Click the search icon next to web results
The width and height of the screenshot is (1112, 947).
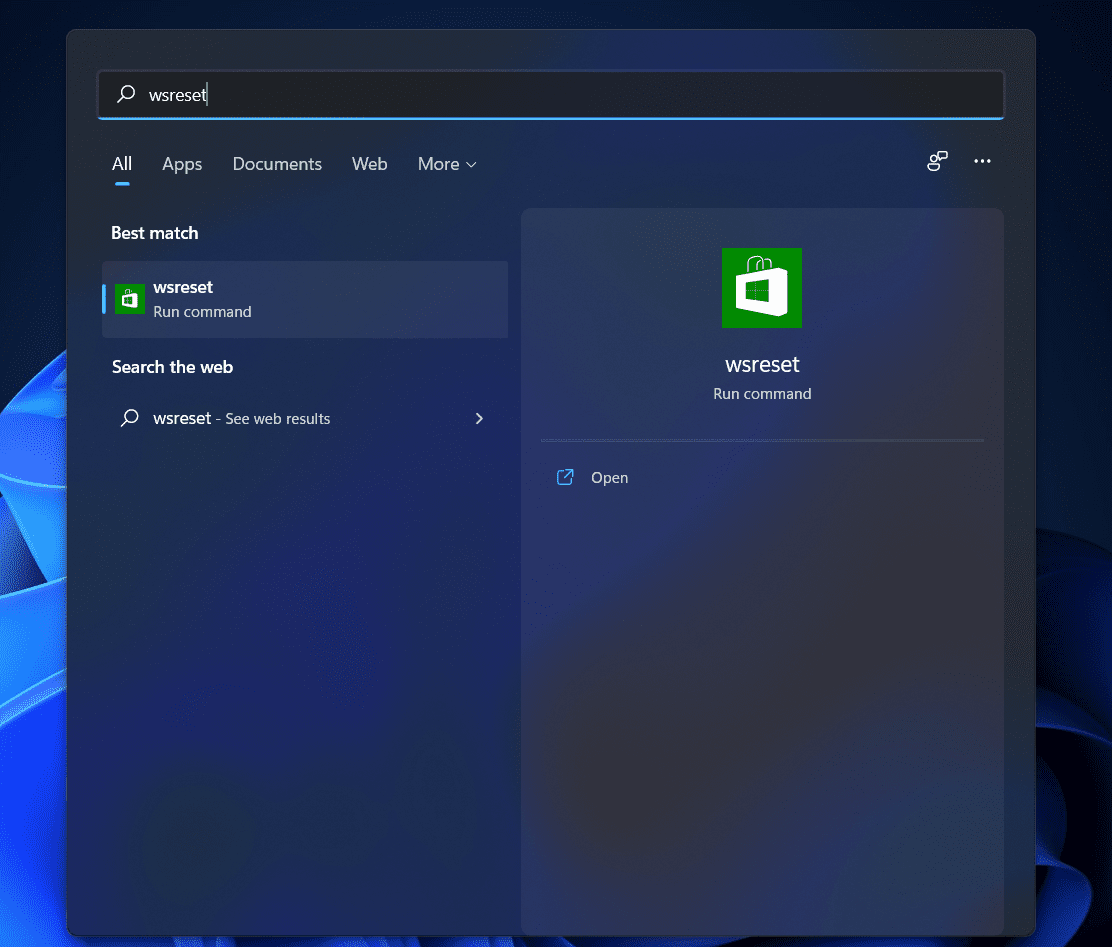(x=129, y=419)
